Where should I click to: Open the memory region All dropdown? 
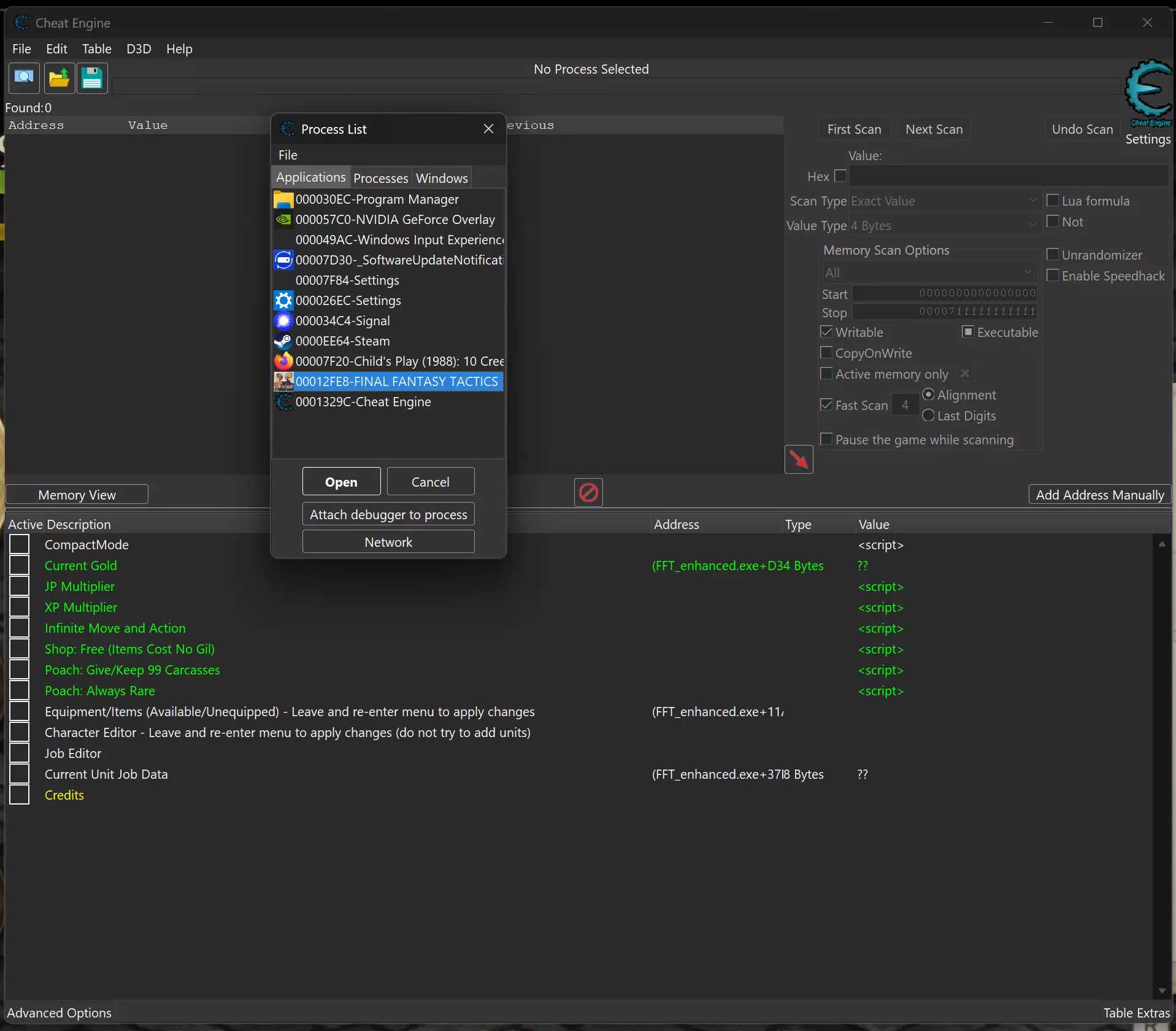pos(929,272)
